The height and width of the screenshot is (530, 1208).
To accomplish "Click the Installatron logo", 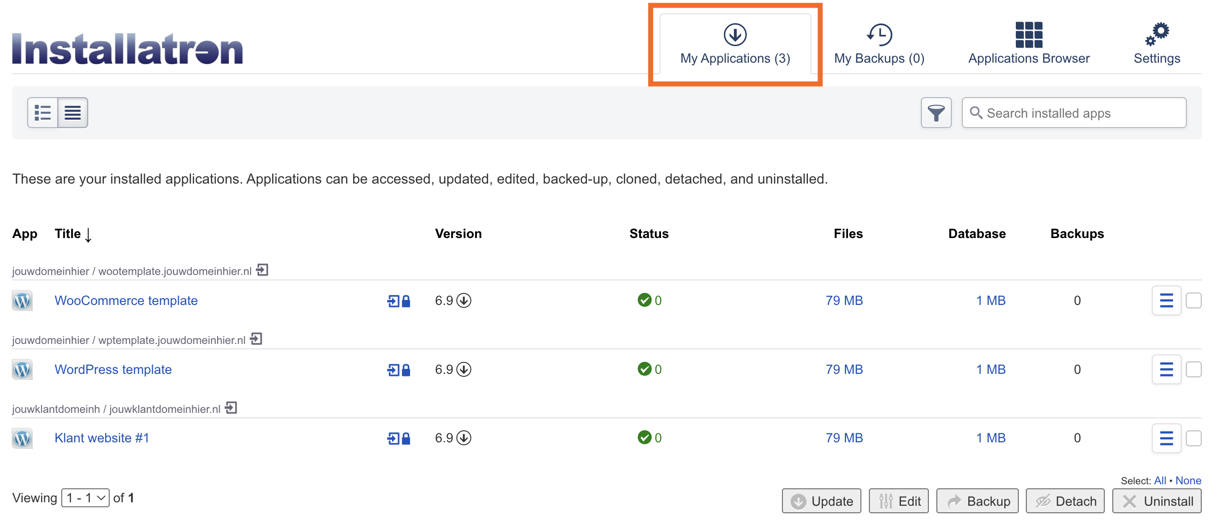I will pyautogui.click(x=128, y=48).
